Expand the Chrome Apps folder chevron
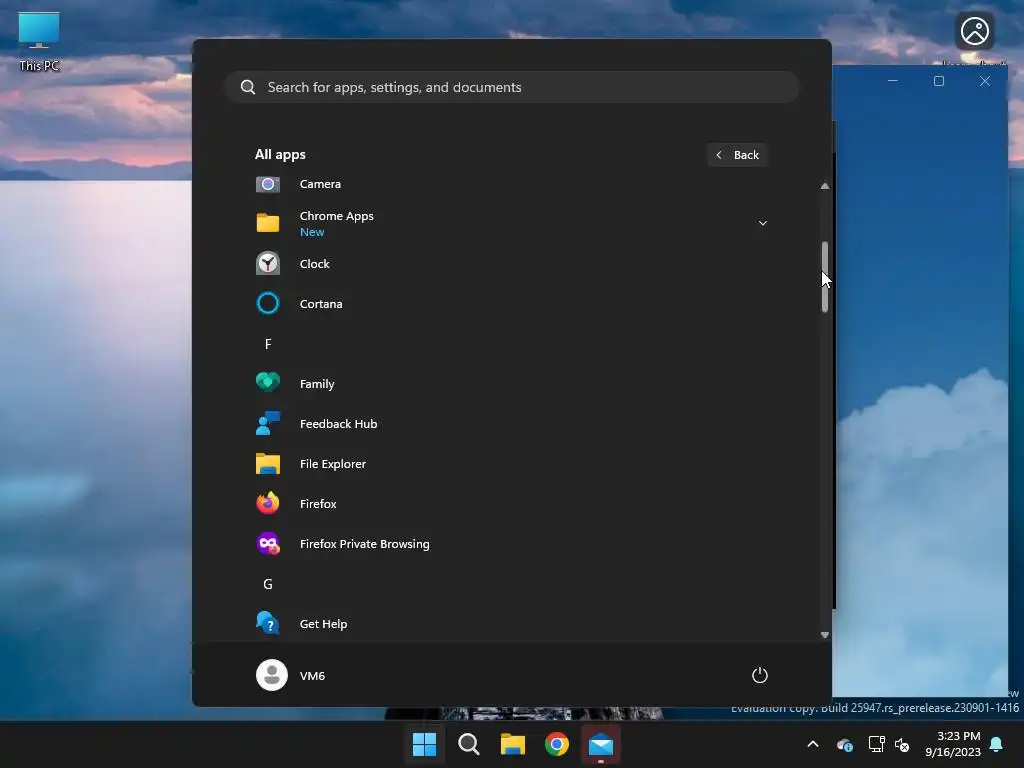The height and width of the screenshot is (768, 1024). 762,223
